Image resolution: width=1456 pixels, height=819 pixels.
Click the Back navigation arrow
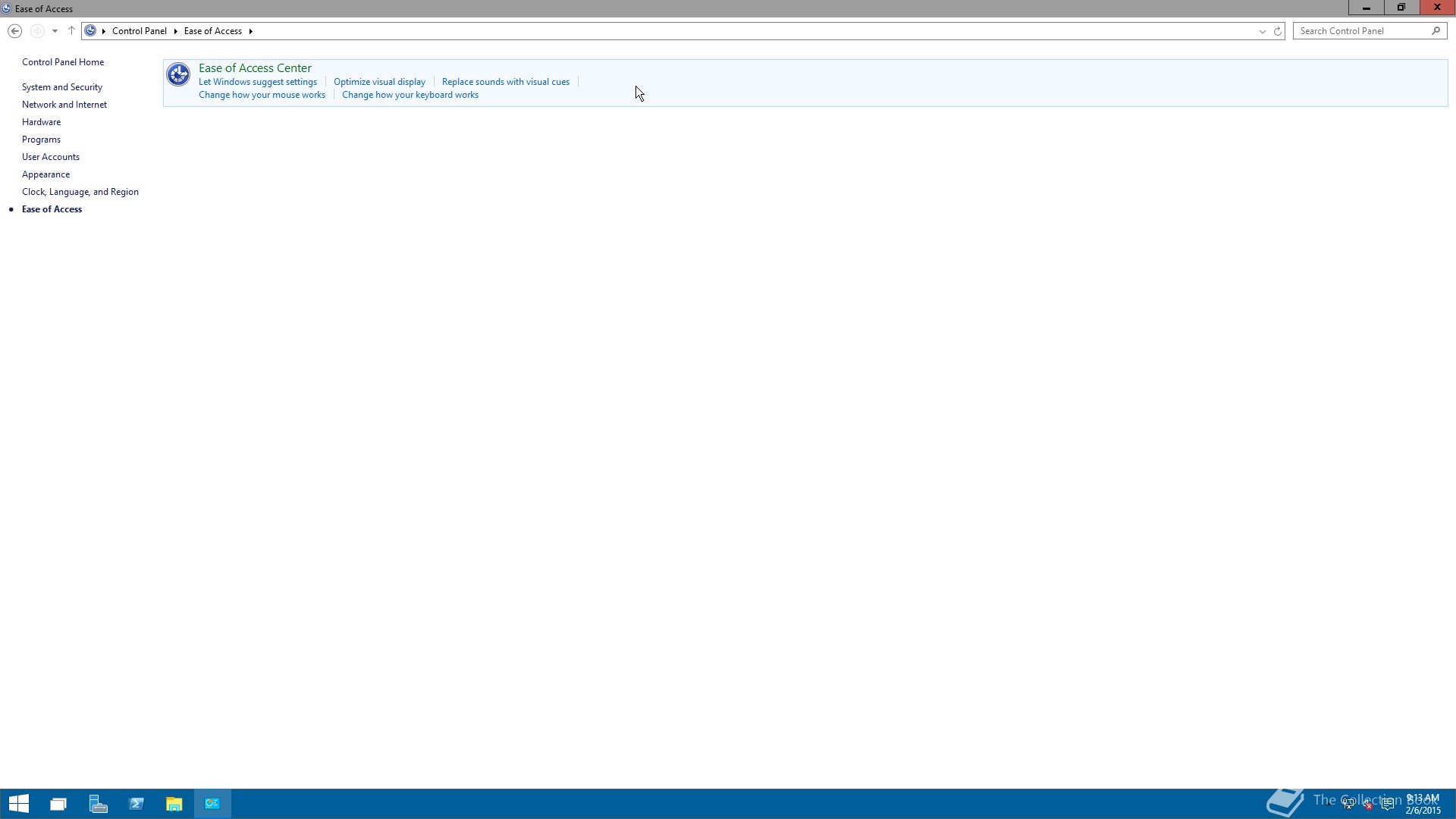click(x=14, y=31)
